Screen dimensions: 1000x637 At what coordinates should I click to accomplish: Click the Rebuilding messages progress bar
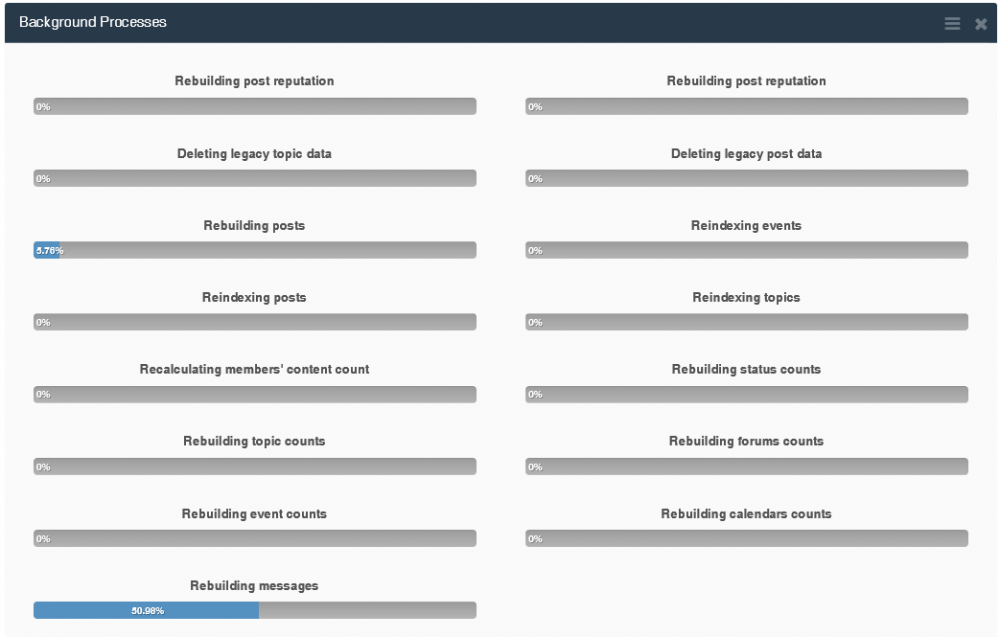point(255,610)
